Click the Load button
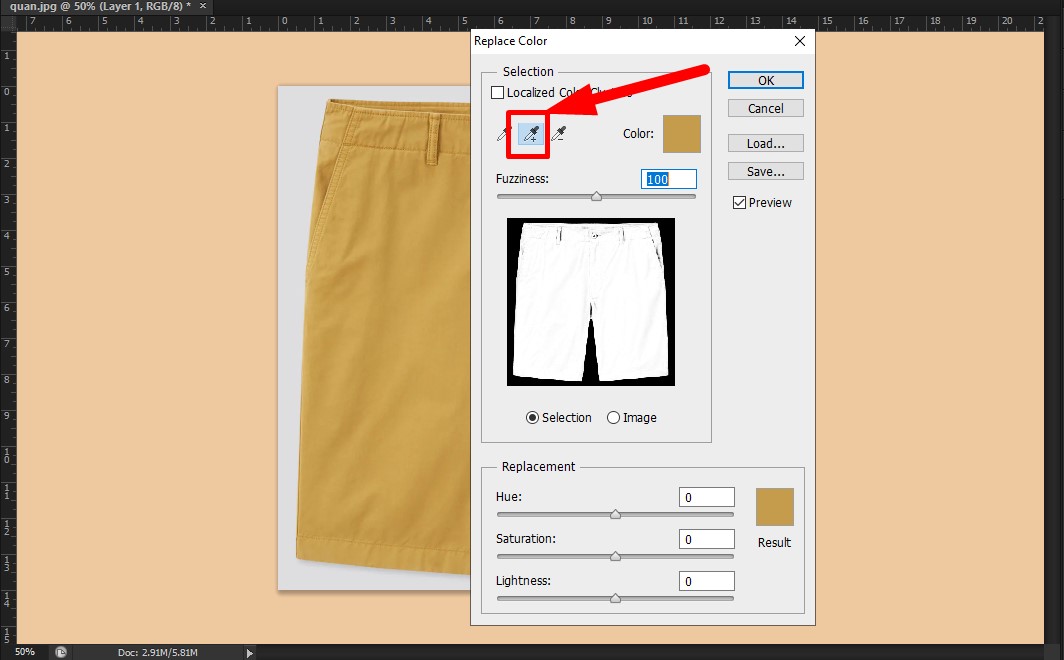This screenshot has width=1064, height=660. click(765, 143)
